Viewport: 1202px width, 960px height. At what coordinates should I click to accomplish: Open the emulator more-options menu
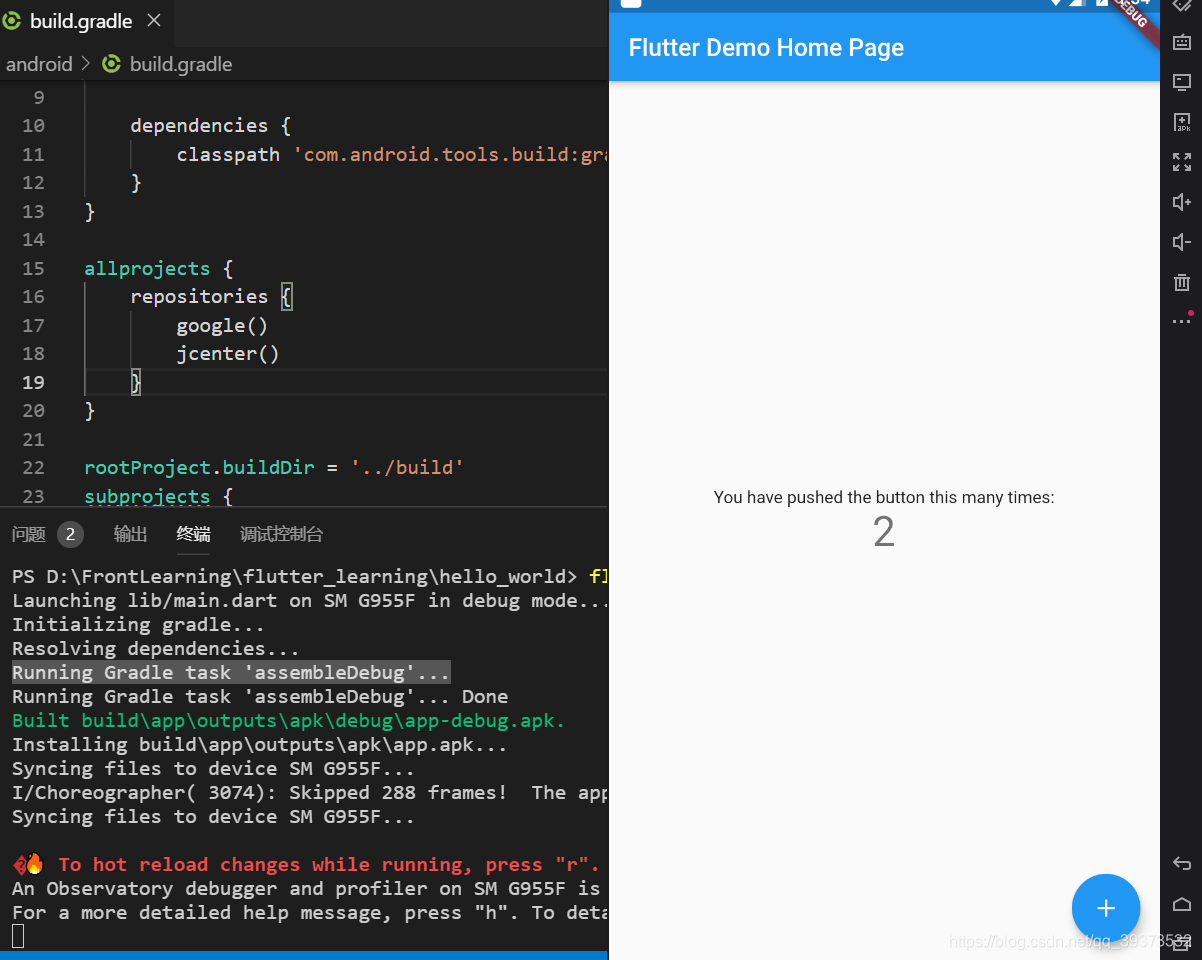pyautogui.click(x=1180, y=318)
